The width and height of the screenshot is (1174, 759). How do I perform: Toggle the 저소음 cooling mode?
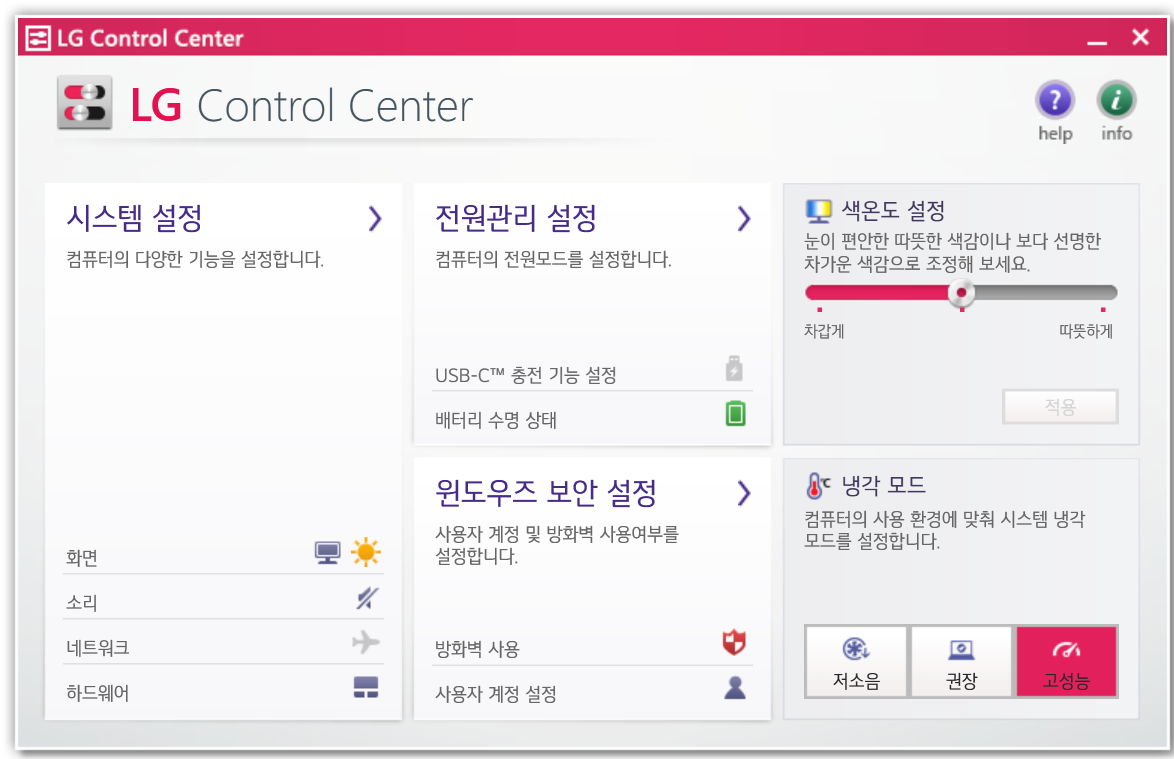coord(856,661)
